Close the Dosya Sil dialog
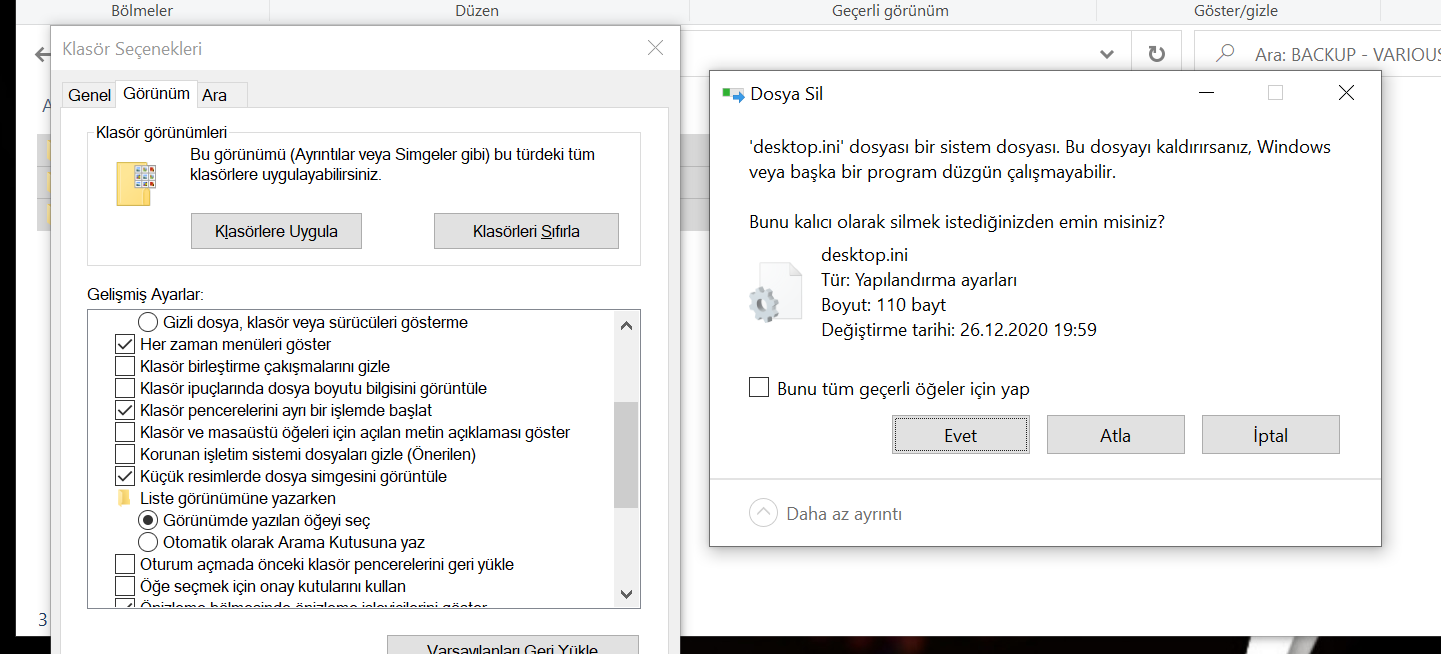This screenshot has height=654, width=1441. click(x=1346, y=93)
